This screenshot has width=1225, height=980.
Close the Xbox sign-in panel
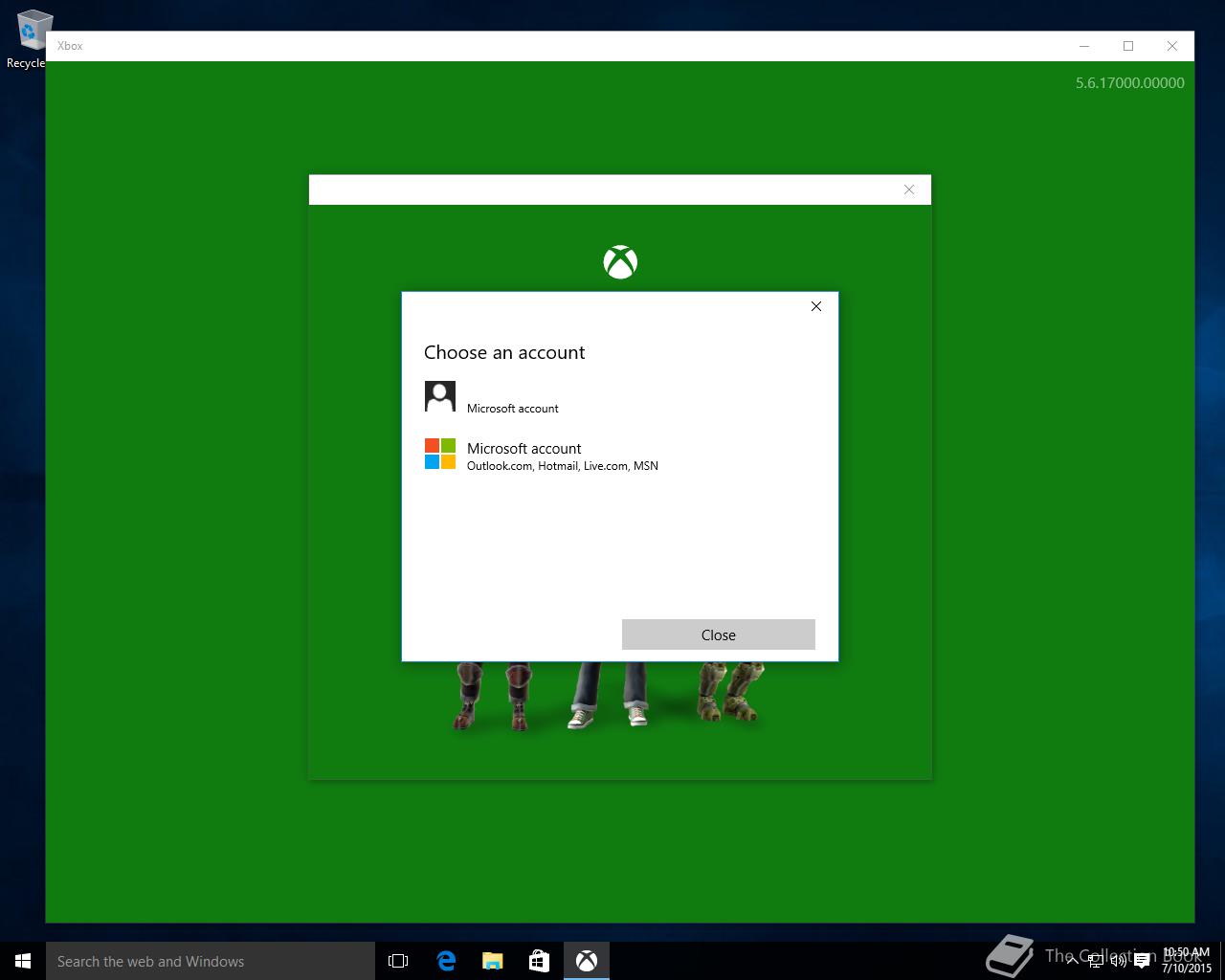pos(909,189)
